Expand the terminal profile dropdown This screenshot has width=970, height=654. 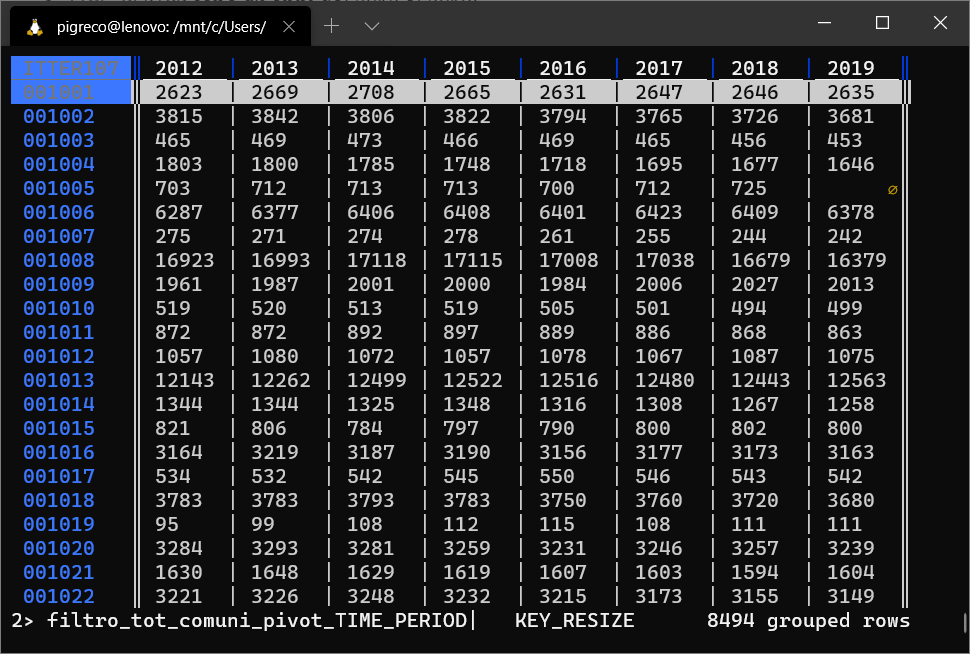[372, 26]
